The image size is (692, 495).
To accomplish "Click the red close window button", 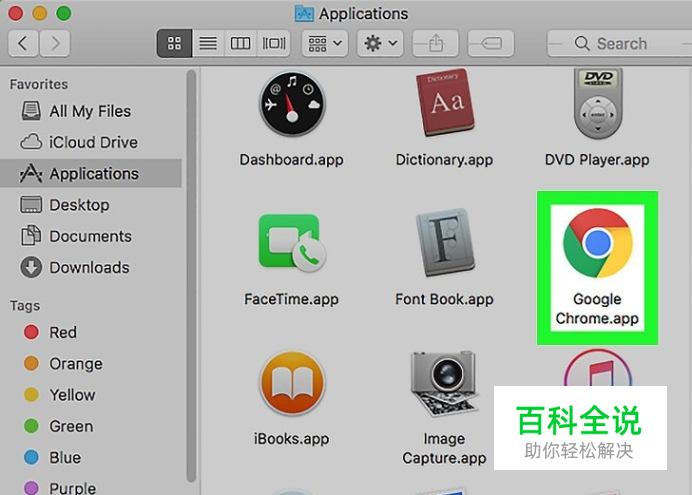I will point(15,13).
